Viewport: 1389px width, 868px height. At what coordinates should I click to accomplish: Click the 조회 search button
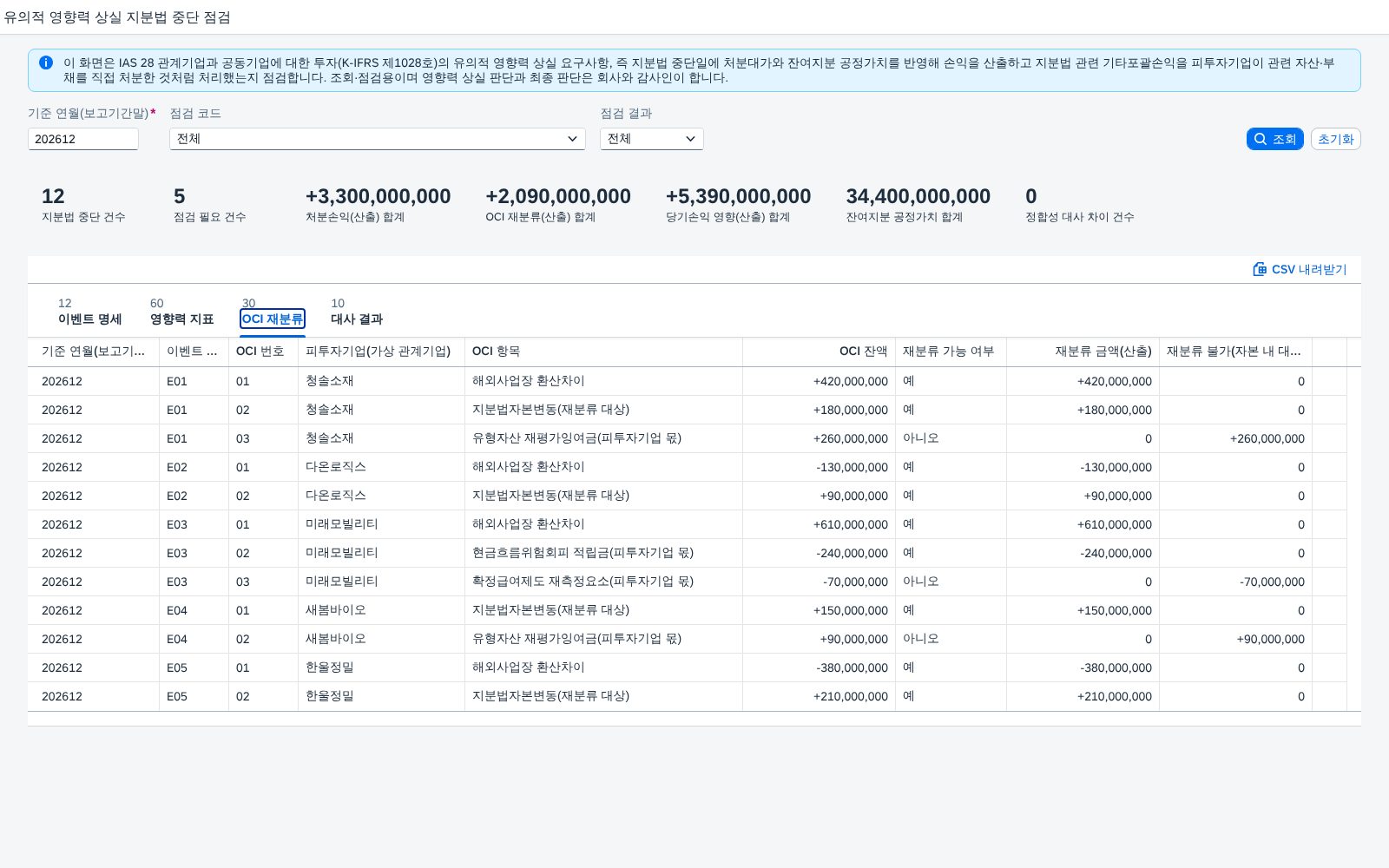pyautogui.click(x=1275, y=139)
